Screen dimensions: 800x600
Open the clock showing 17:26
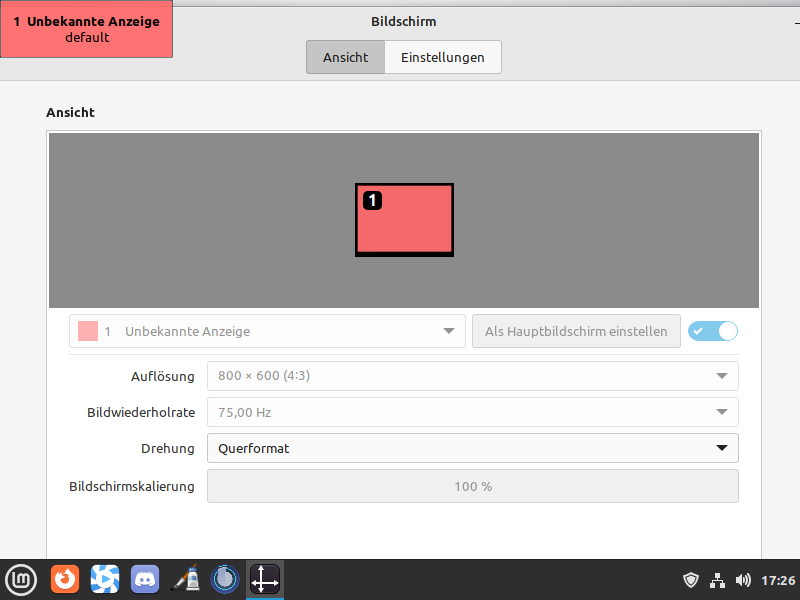click(778, 580)
